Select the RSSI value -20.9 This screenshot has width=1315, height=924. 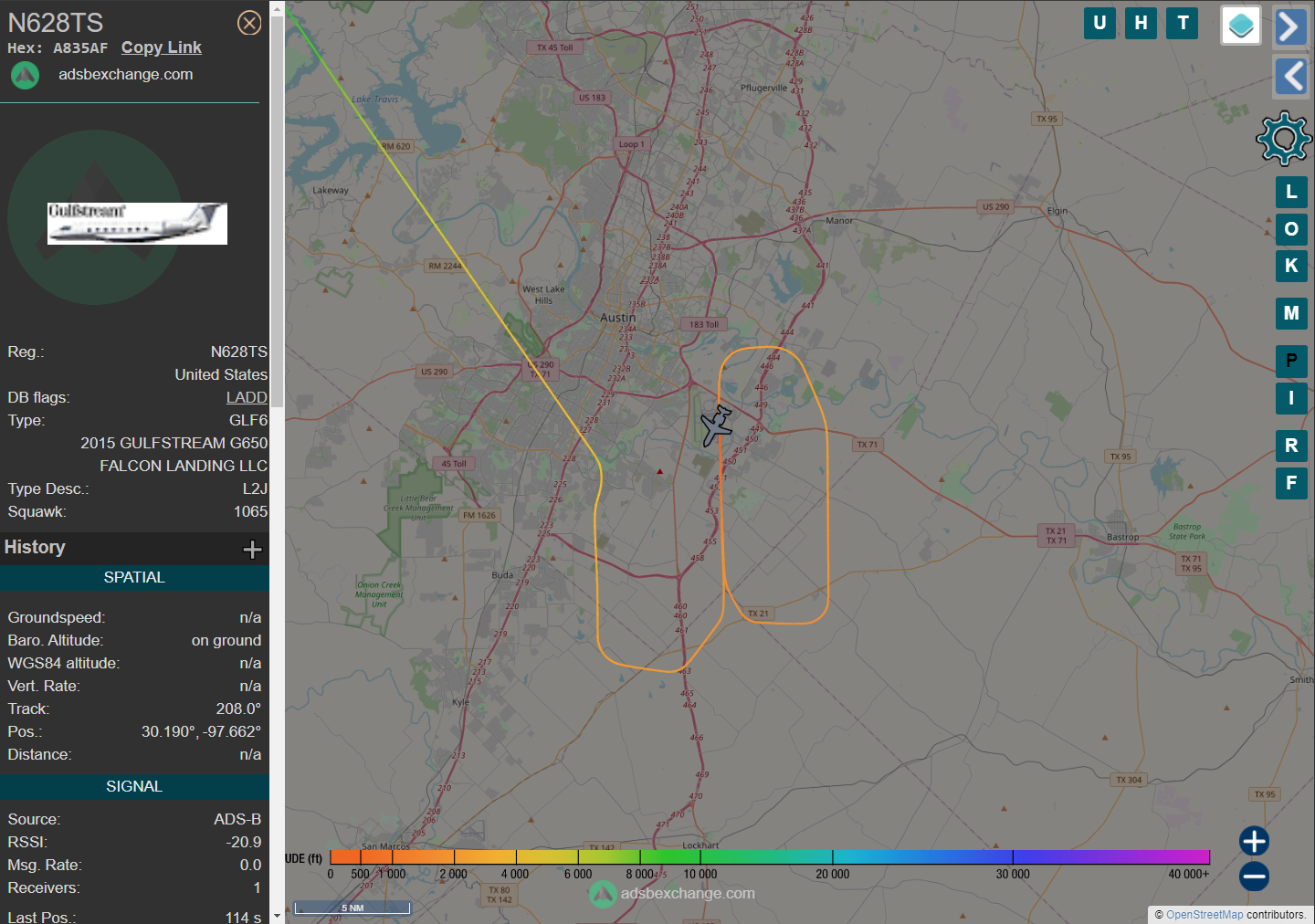tap(244, 843)
